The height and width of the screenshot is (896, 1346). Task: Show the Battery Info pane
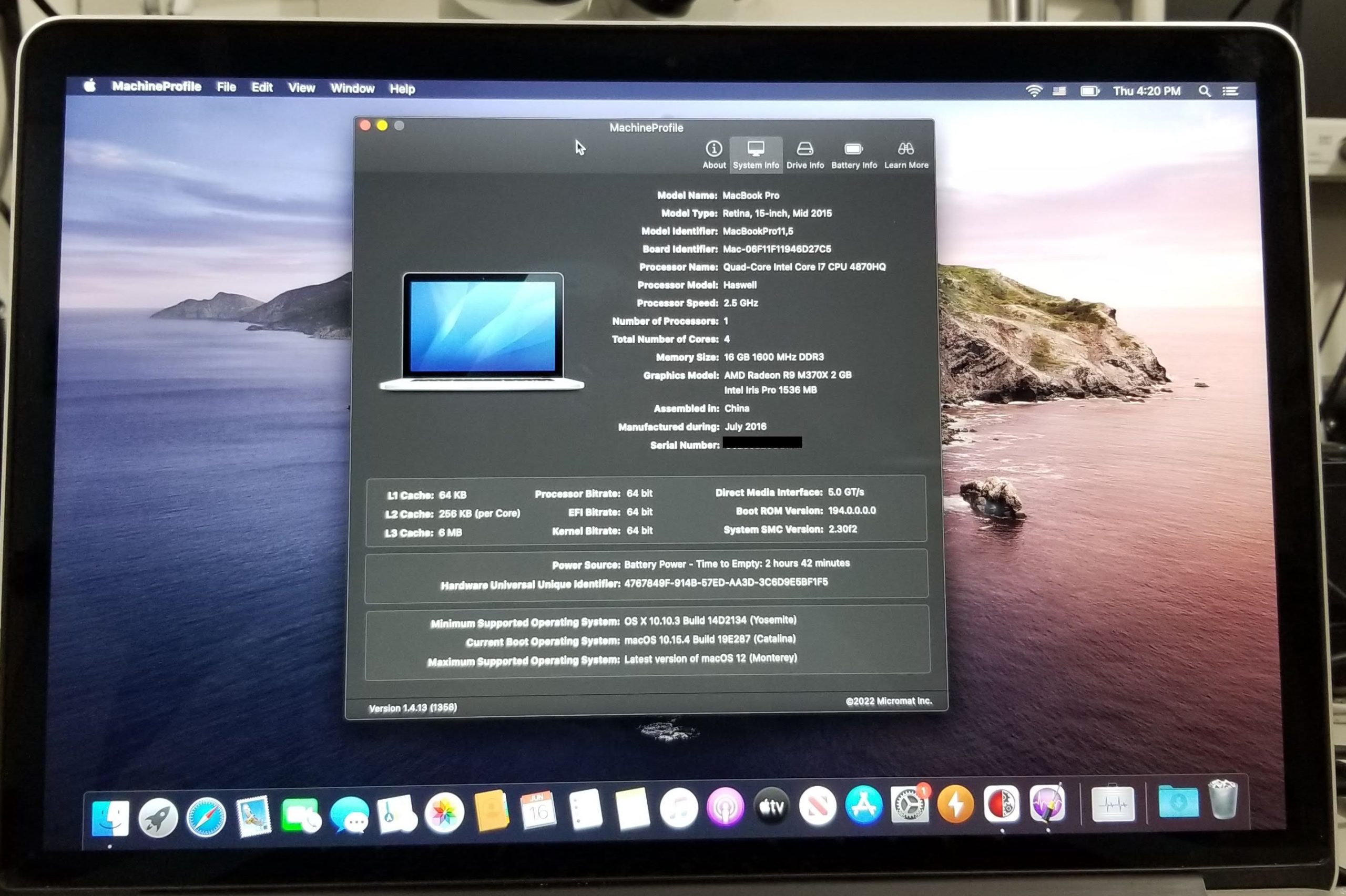[854, 156]
